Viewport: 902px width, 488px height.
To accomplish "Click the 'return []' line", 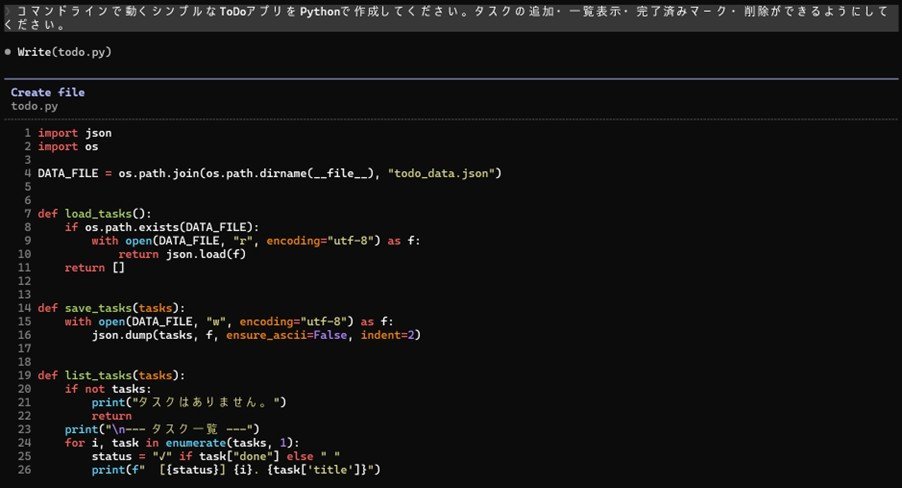I will pyautogui.click(x=94, y=267).
